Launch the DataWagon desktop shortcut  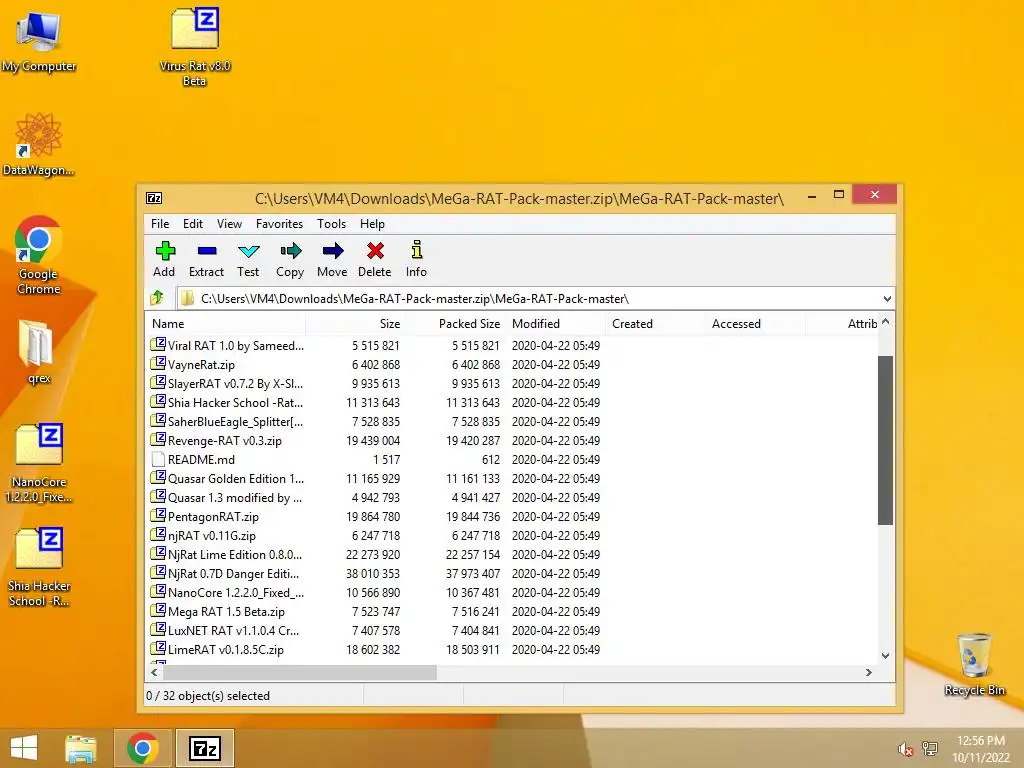click(x=39, y=144)
